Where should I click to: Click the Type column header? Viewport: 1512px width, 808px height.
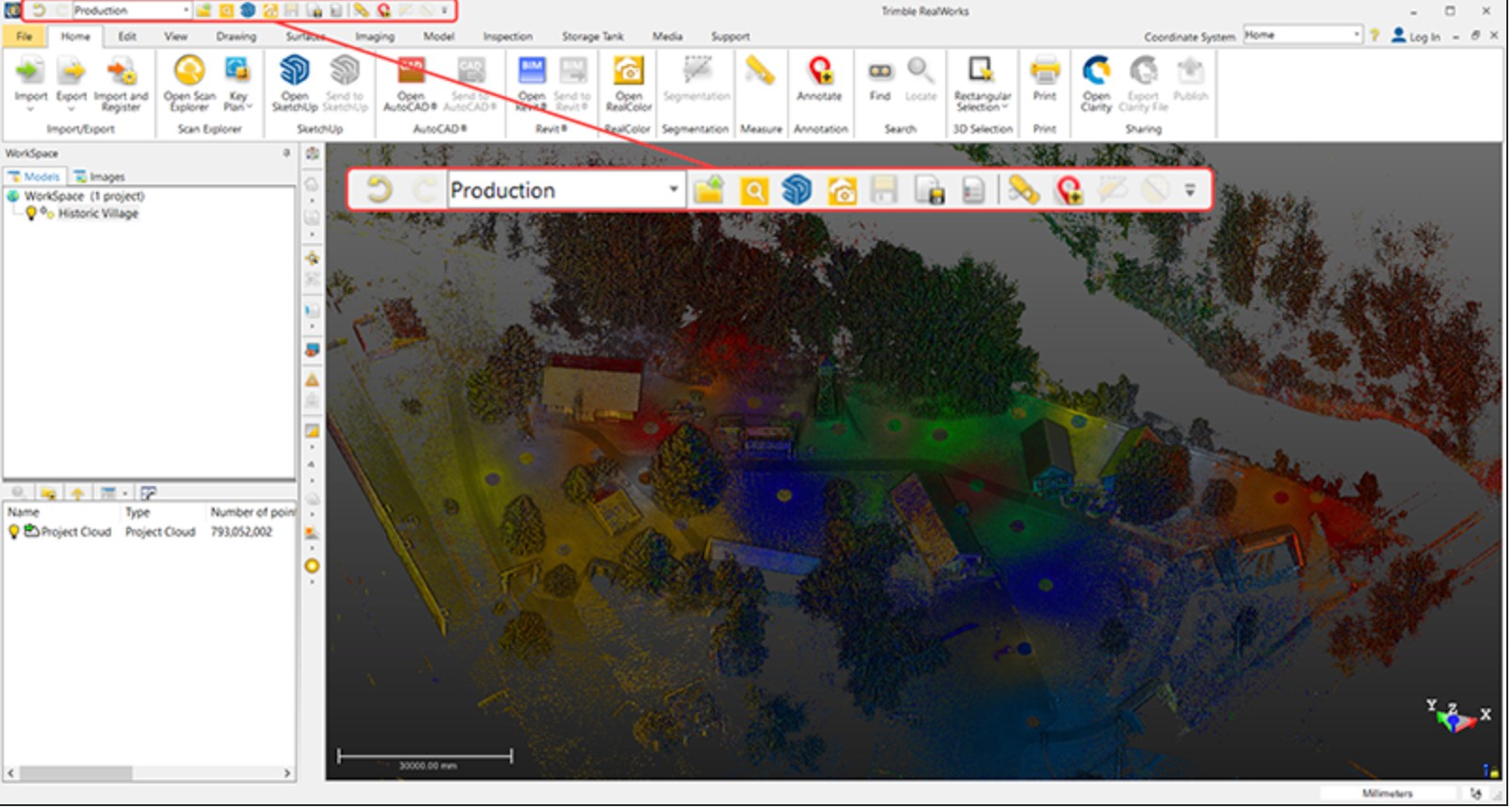click(137, 512)
